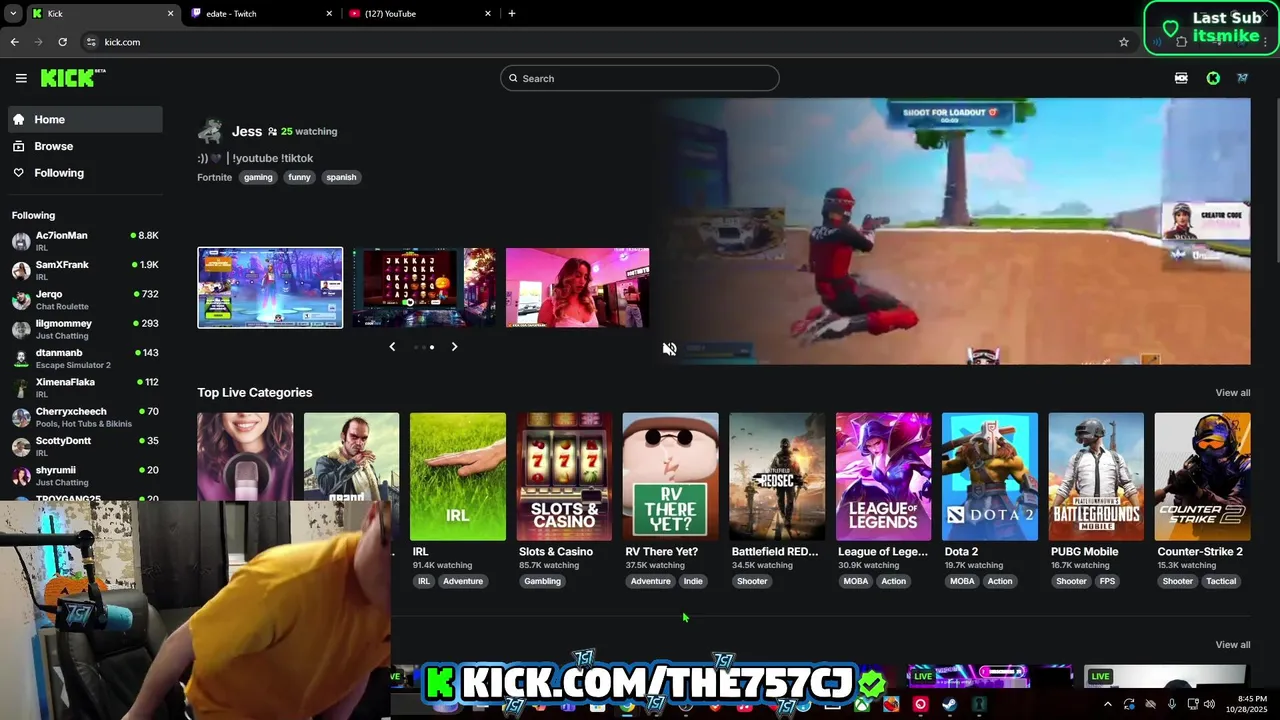1280x720 pixels.
Task: Click the FPS tag
Action: coord(1107,581)
